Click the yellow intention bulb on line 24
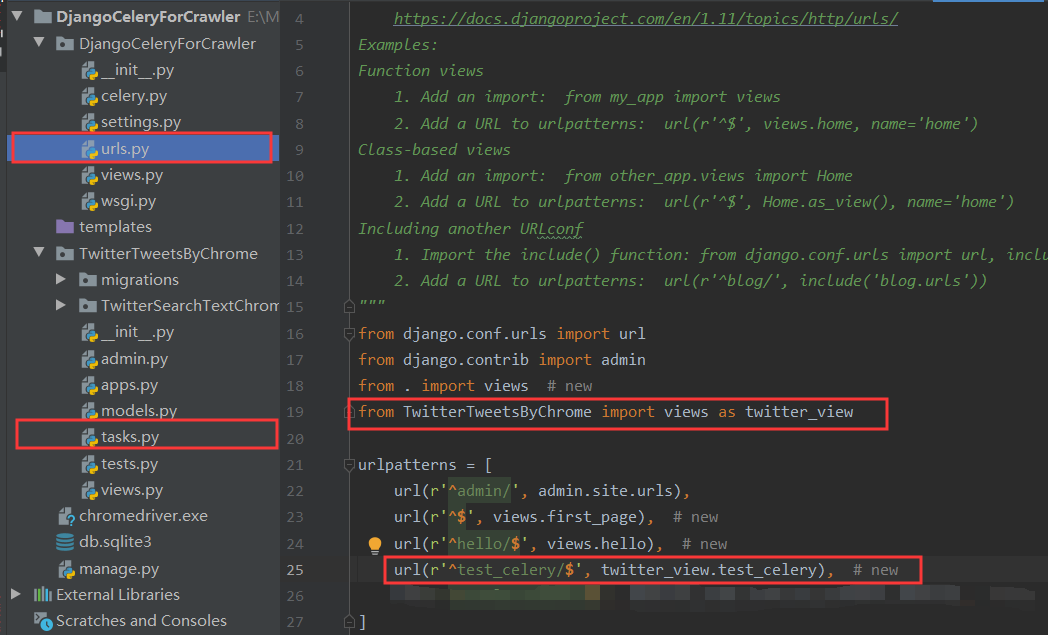1048x635 pixels. pyautogui.click(x=373, y=542)
